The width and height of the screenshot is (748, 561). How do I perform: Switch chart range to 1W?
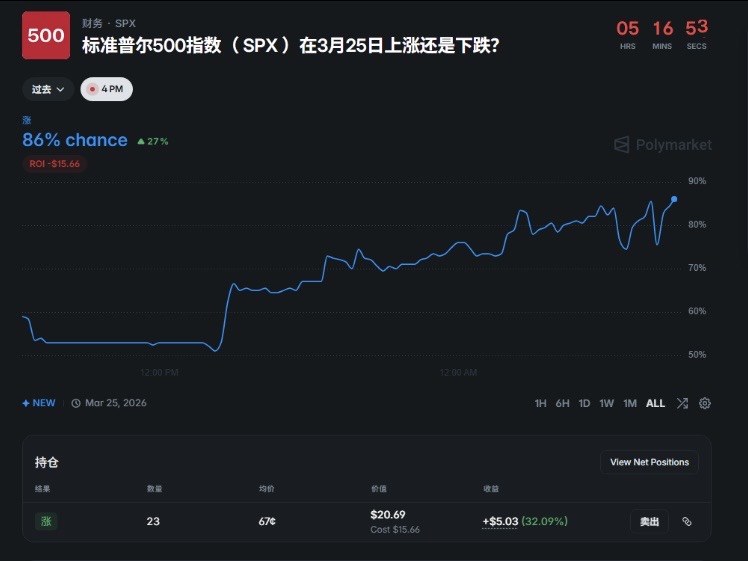click(x=606, y=403)
